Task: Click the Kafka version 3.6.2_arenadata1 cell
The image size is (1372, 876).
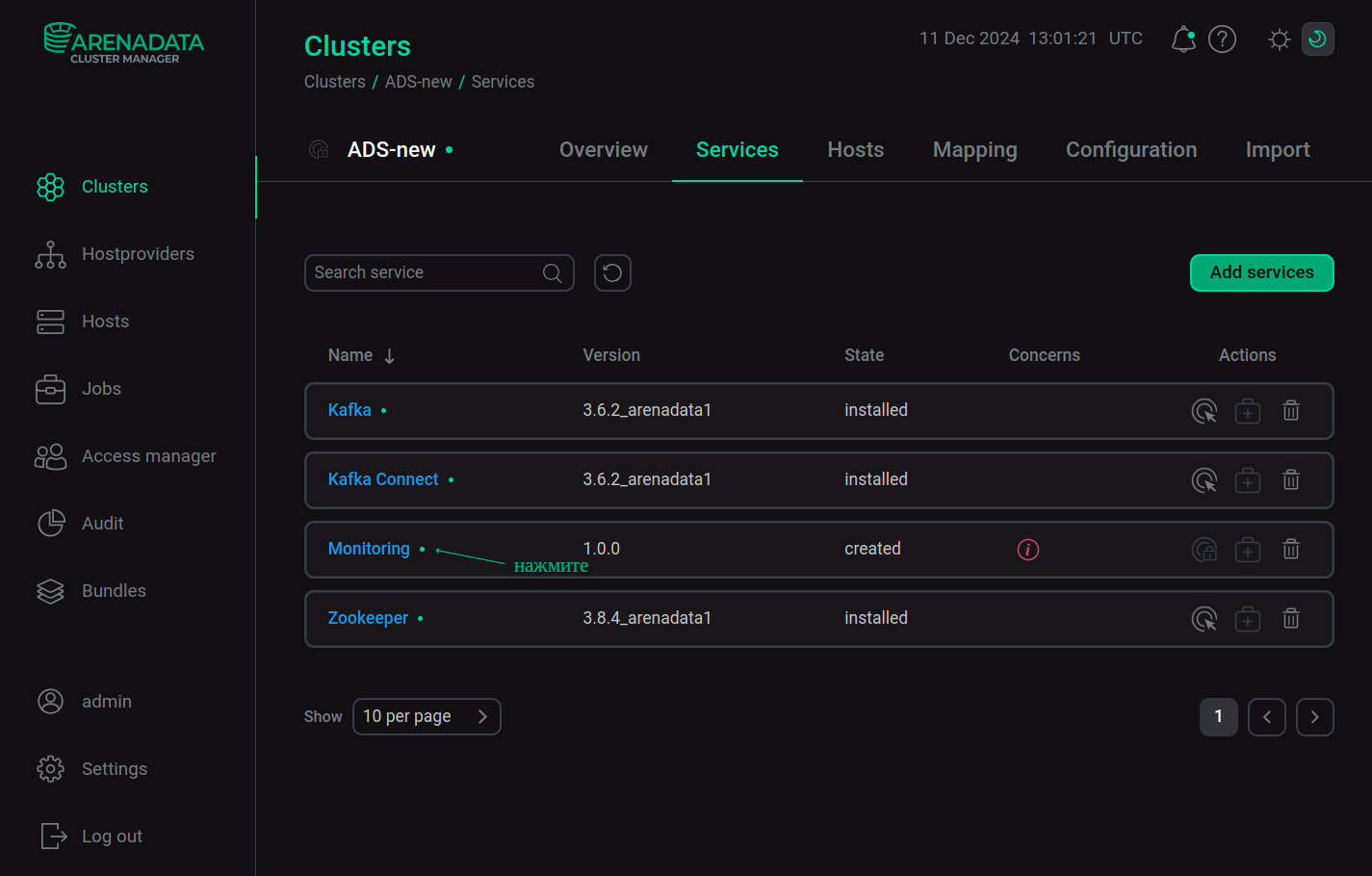Action: [647, 410]
